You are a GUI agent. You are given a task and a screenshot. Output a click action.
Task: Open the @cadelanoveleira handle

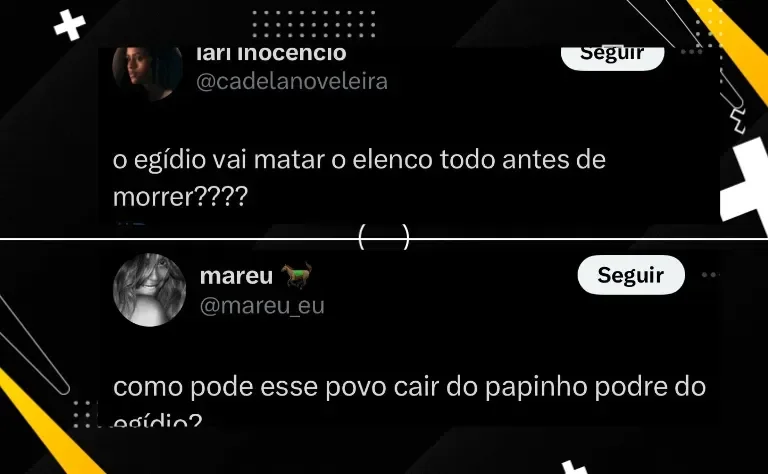[292, 81]
